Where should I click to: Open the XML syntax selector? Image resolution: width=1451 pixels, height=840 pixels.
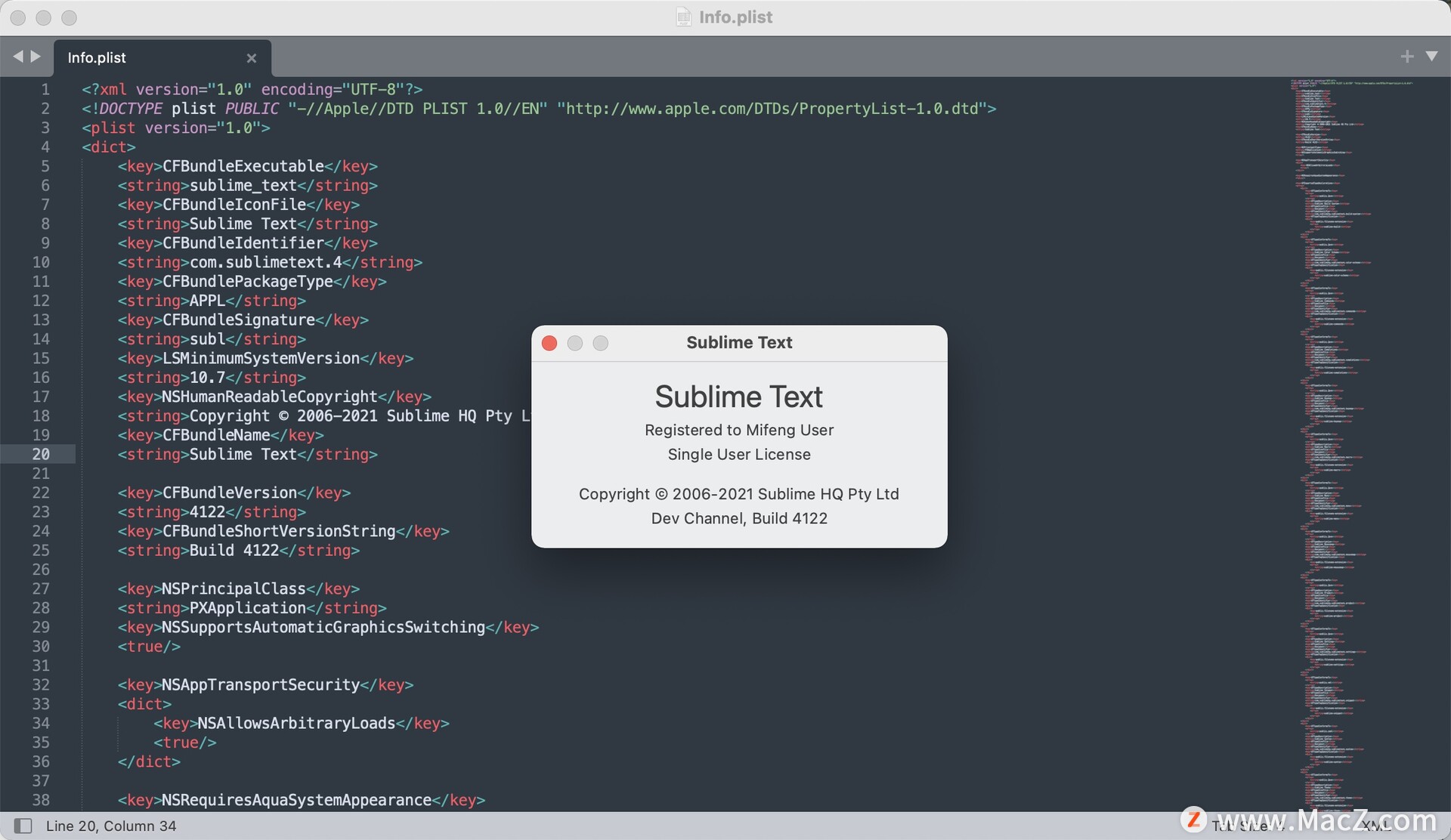[1377, 826]
